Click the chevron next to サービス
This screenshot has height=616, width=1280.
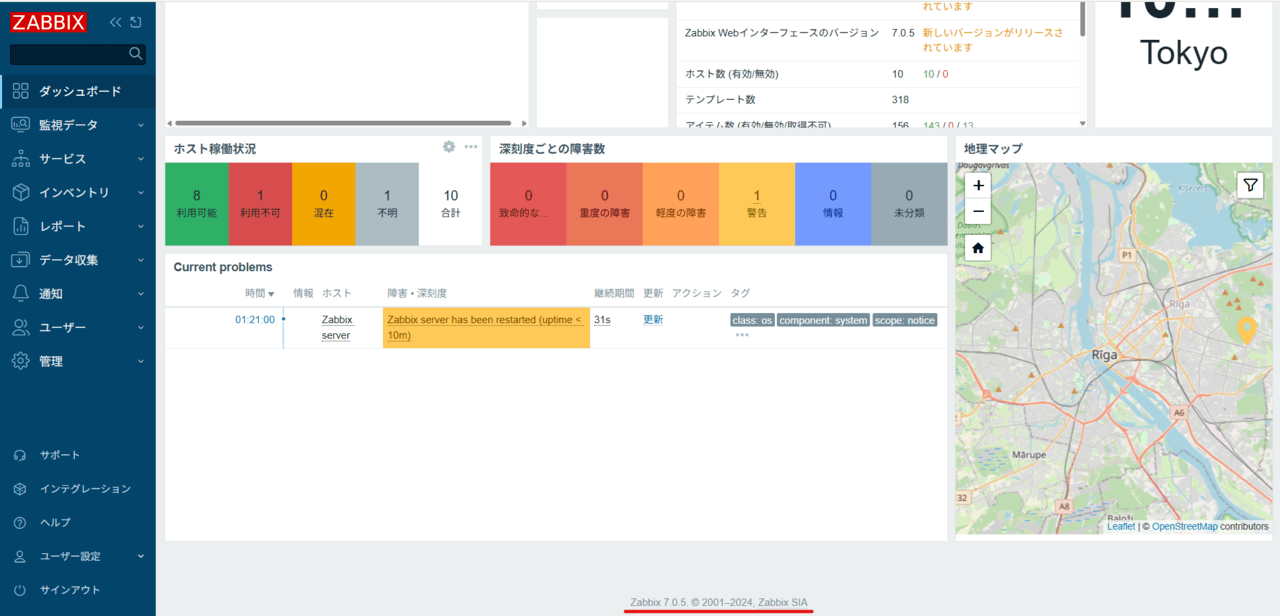coord(141,159)
